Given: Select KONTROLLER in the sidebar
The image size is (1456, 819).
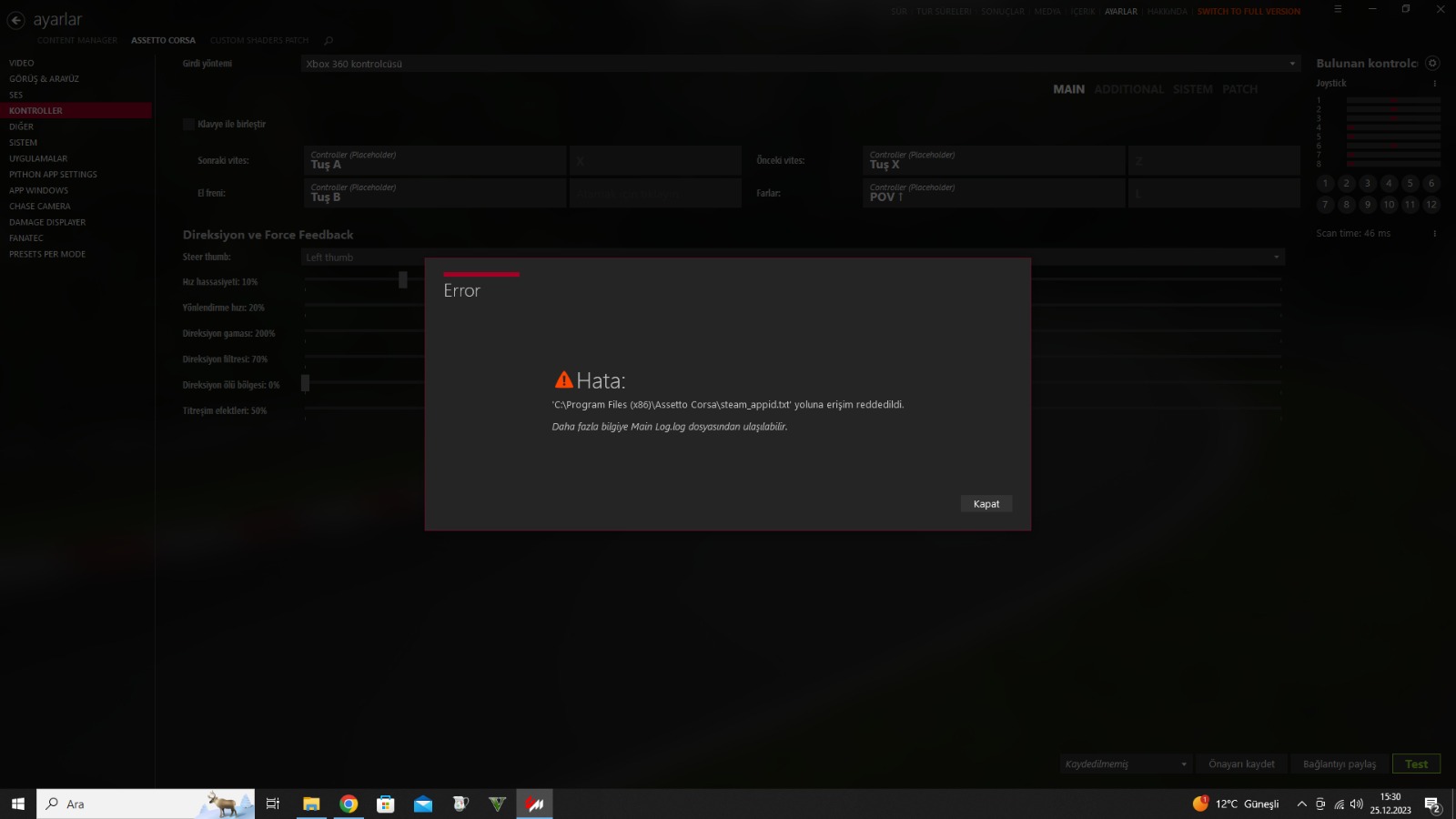Looking at the screenshot, I should [76, 111].
